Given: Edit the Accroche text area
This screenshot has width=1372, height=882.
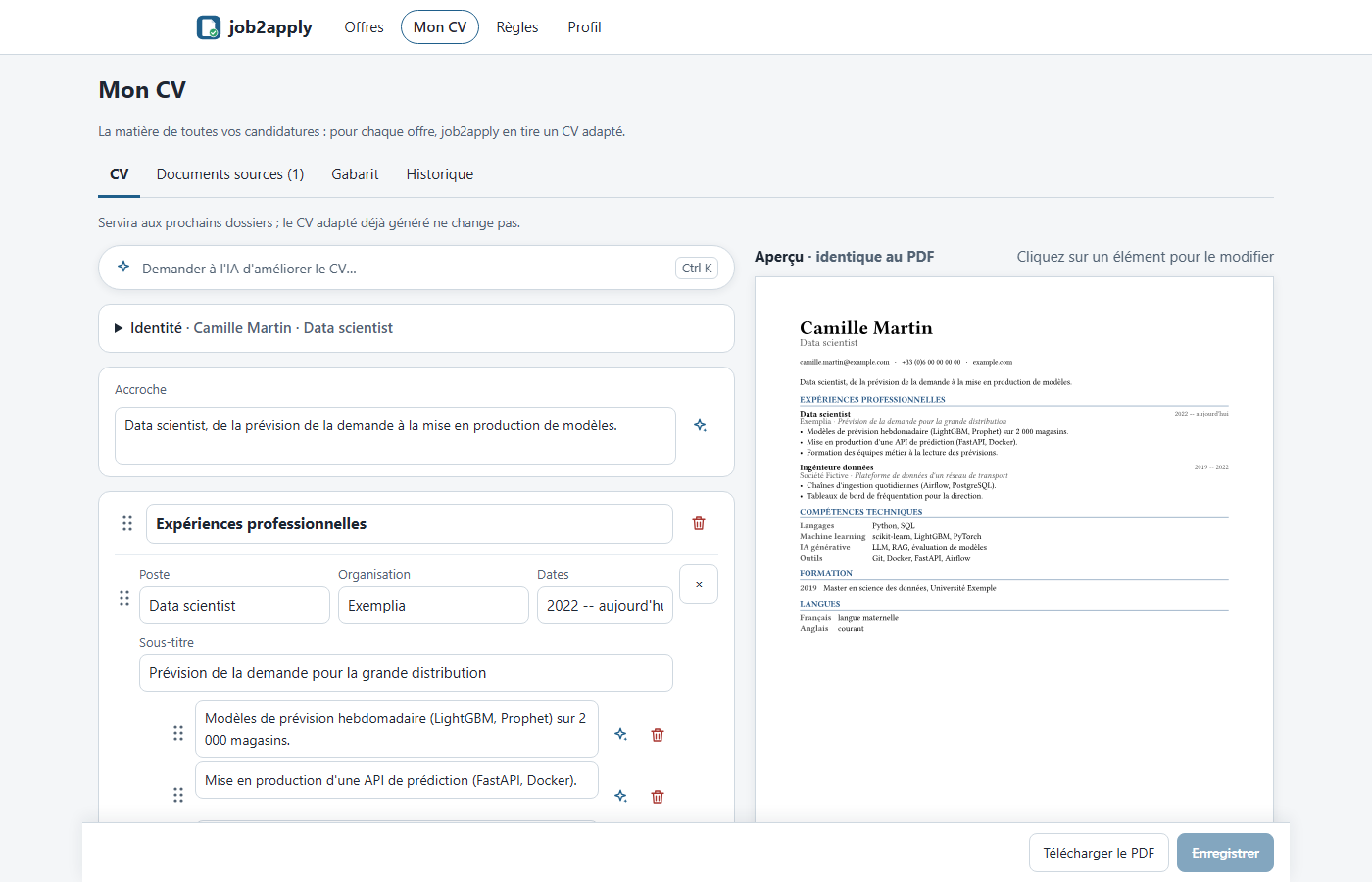Looking at the screenshot, I should [x=395, y=435].
